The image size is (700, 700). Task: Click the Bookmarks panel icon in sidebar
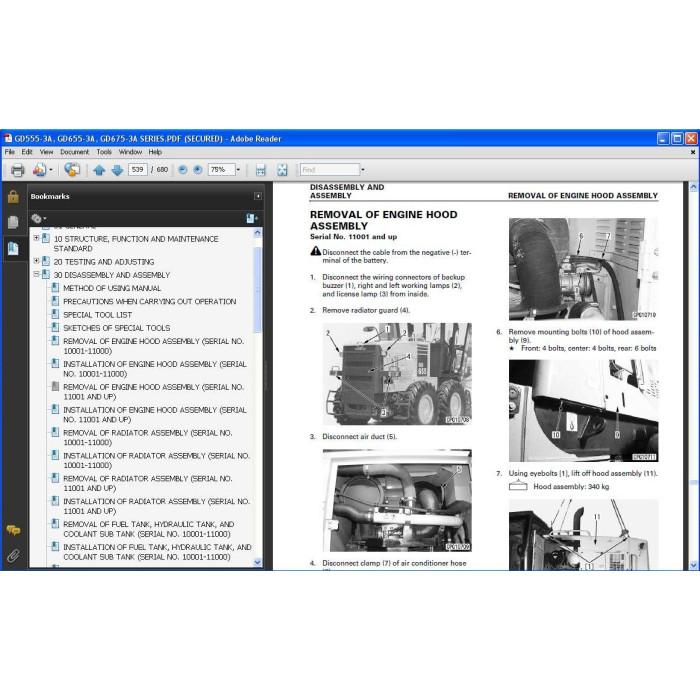coord(13,248)
